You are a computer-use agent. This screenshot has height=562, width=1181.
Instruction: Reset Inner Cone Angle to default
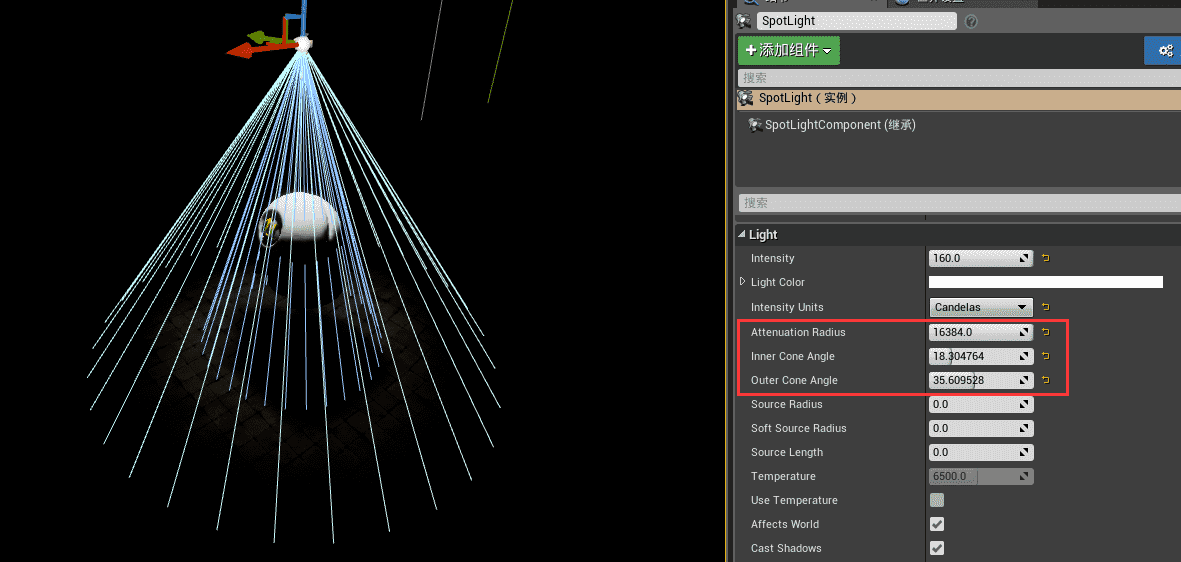[1045, 356]
